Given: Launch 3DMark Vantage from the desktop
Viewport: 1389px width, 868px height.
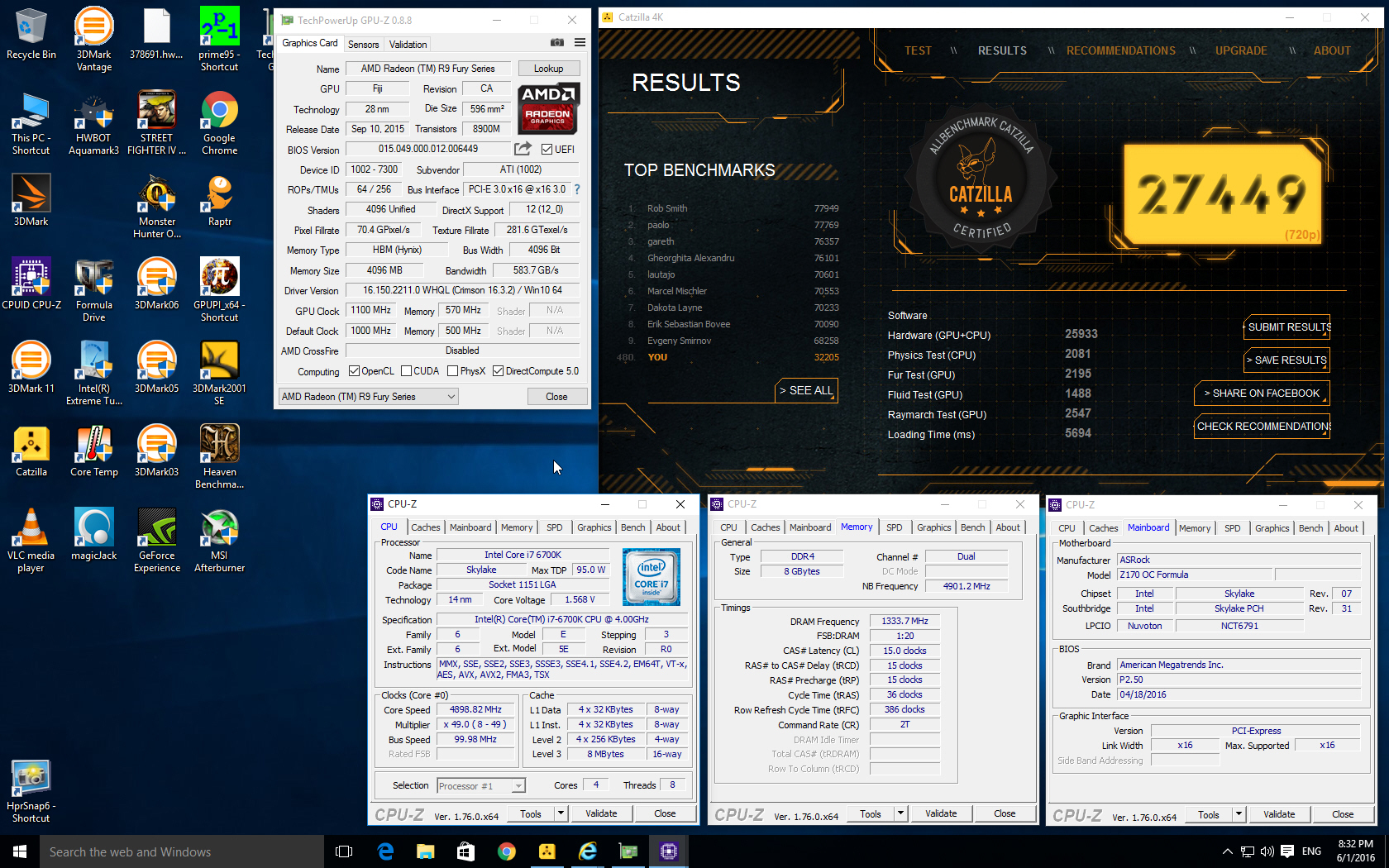Looking at the screenshot, I should click(x=94, y=38).
